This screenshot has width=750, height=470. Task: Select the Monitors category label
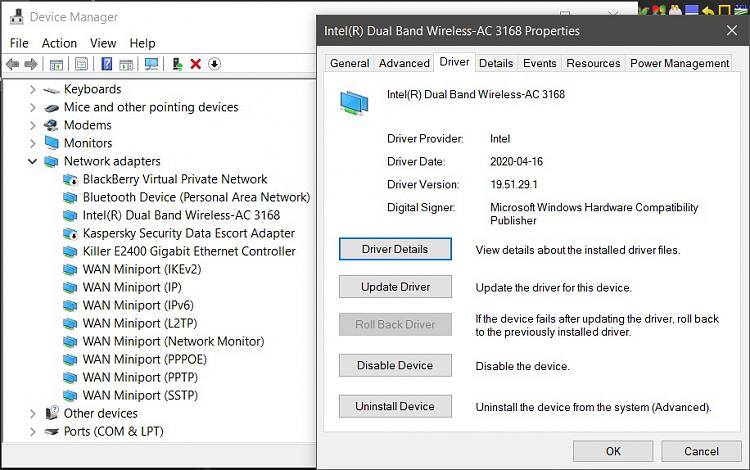88,143
